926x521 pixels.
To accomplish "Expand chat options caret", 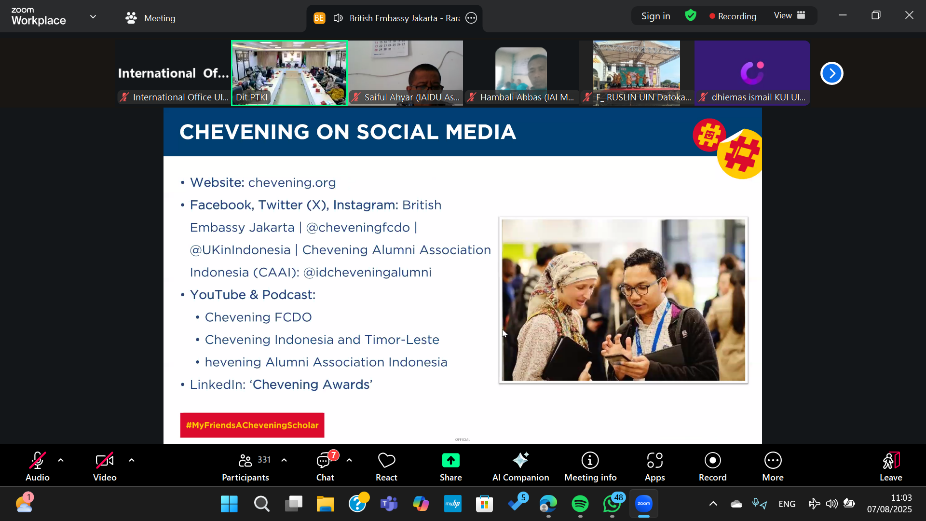I will point(349,460).
